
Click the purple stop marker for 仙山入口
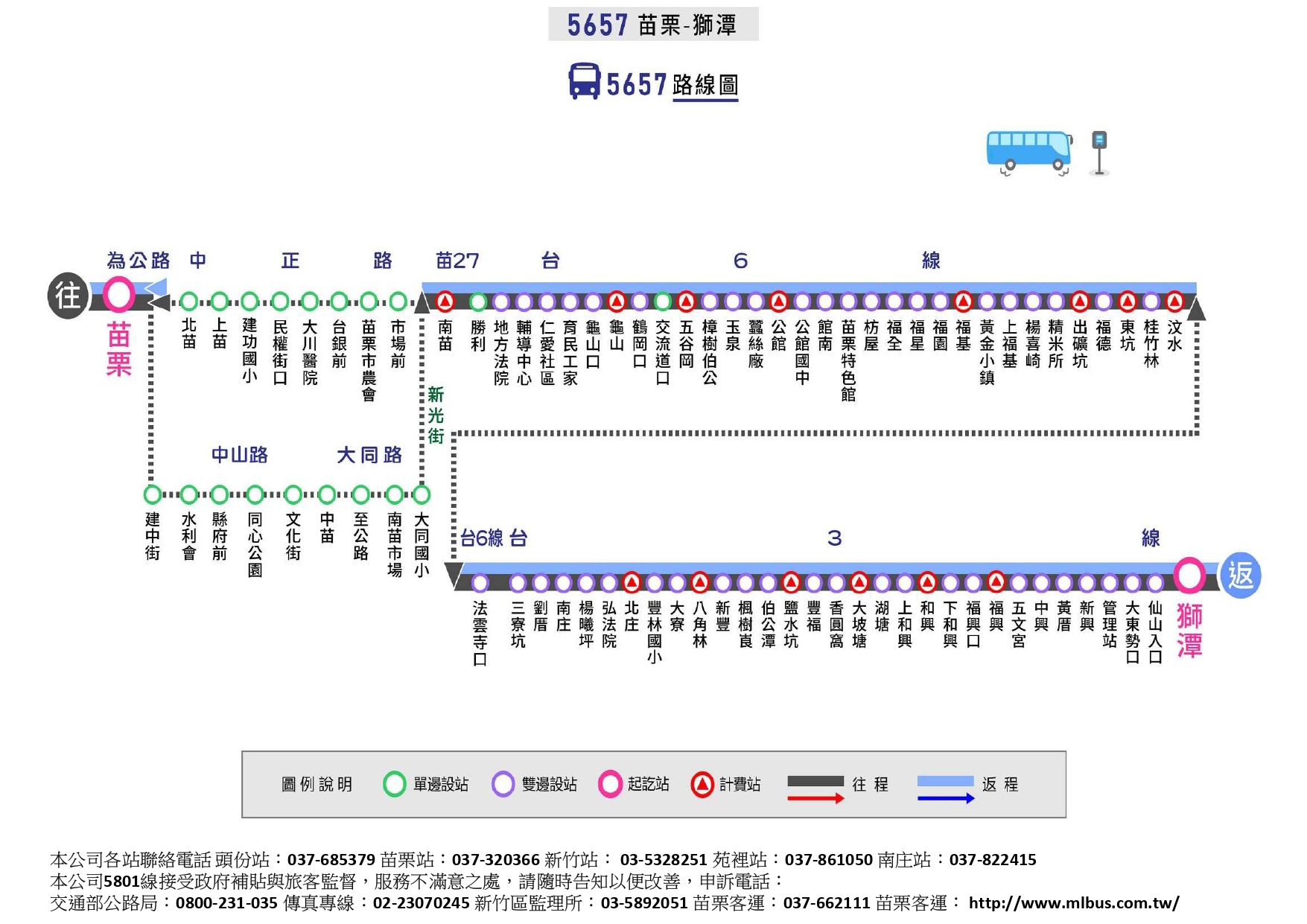click(1155, 582)
